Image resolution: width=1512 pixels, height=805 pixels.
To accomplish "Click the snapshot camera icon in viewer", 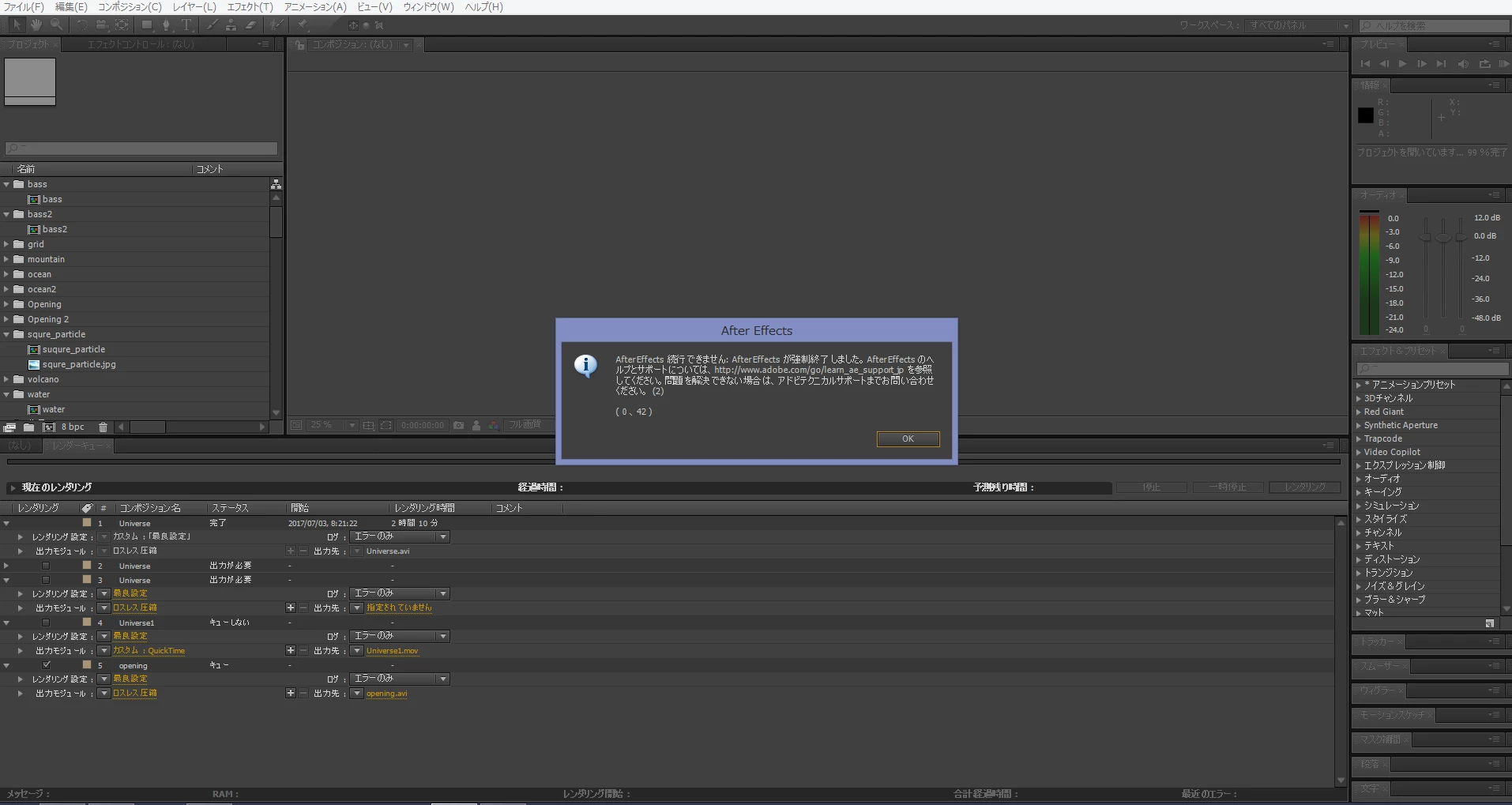I will [x=458, y=425].
